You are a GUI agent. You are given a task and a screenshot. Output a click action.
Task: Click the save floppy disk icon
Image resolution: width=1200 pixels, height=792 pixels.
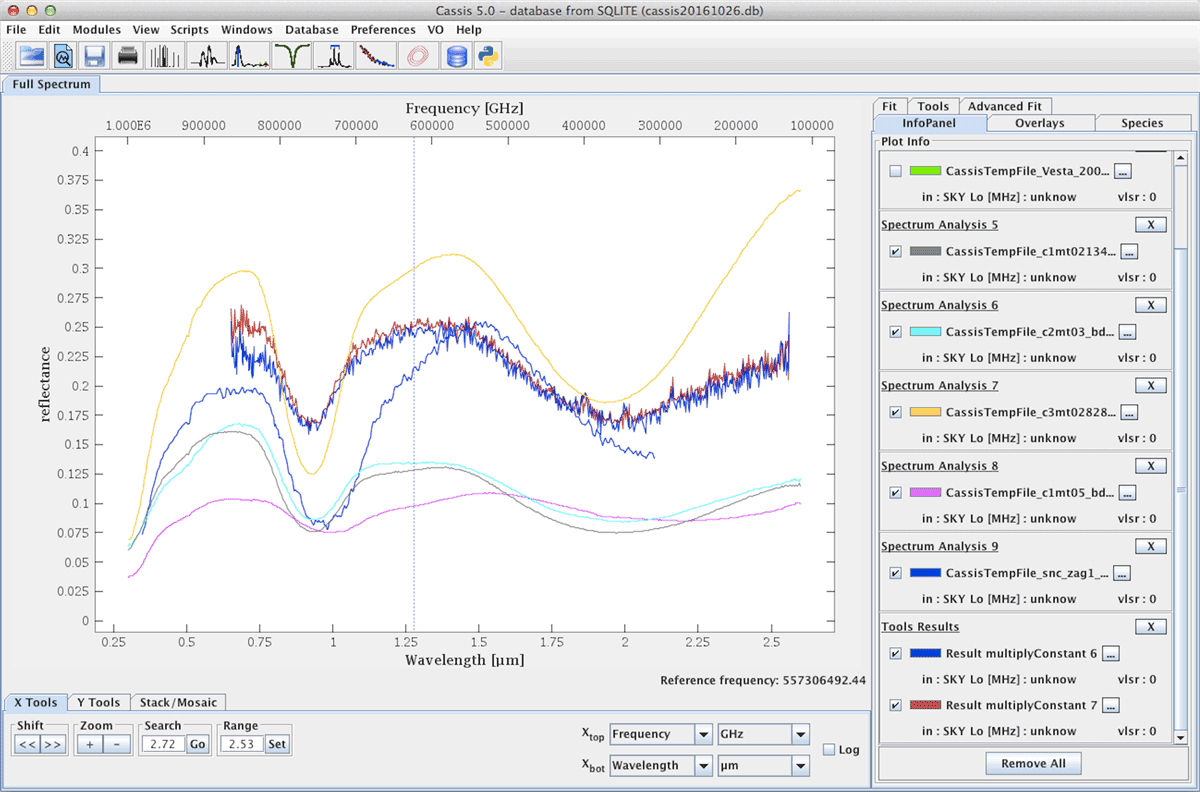click(95, 56)
